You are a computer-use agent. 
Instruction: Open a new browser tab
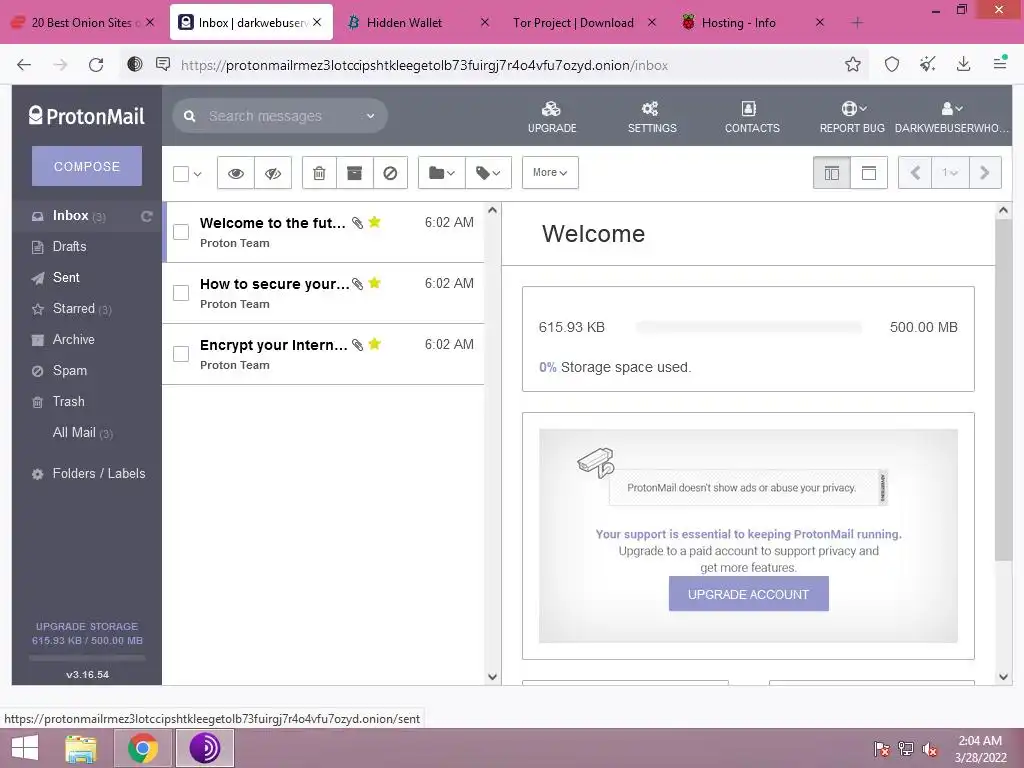coord(857,23)
